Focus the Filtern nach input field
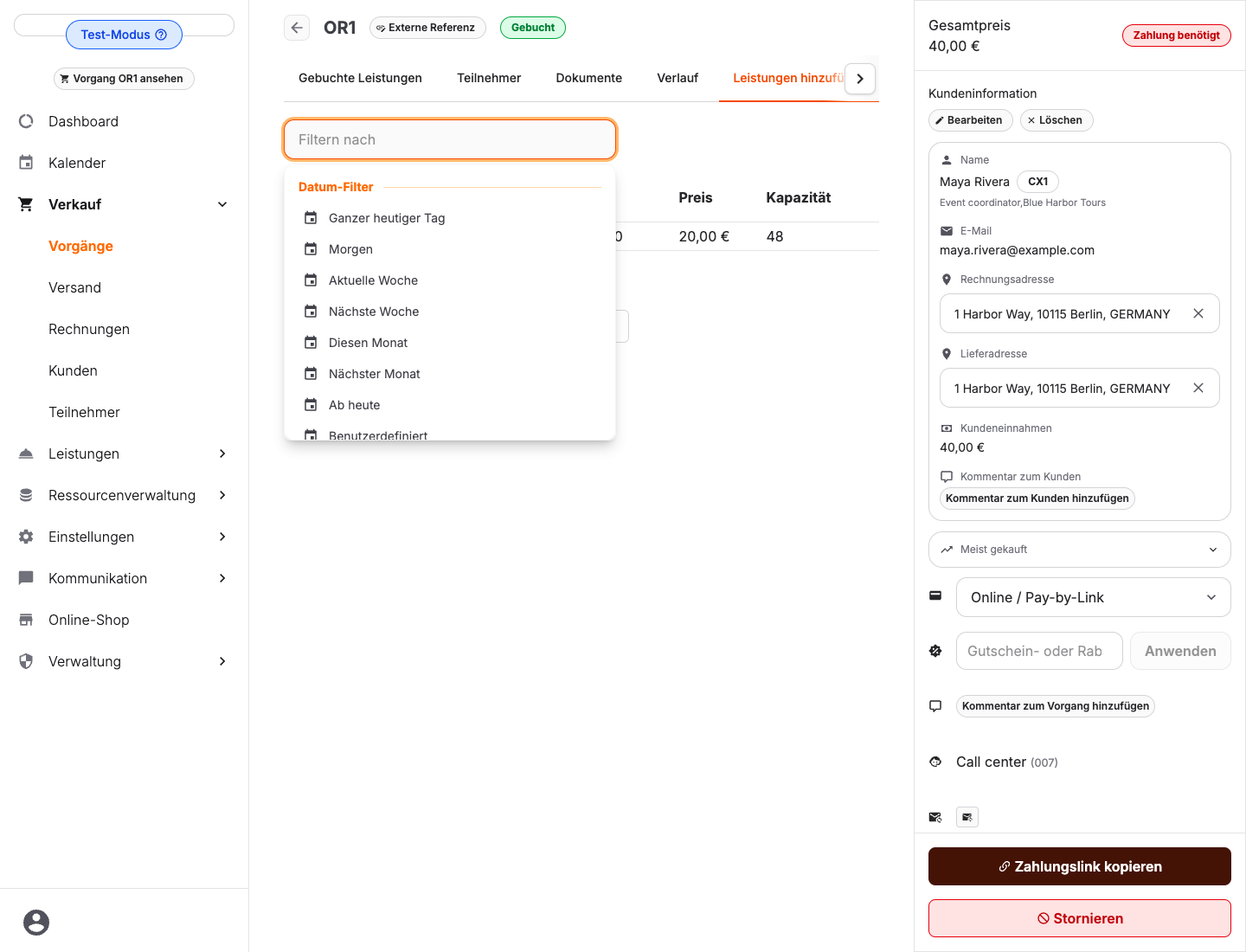 pyautogui.click(x=450, y=139)
